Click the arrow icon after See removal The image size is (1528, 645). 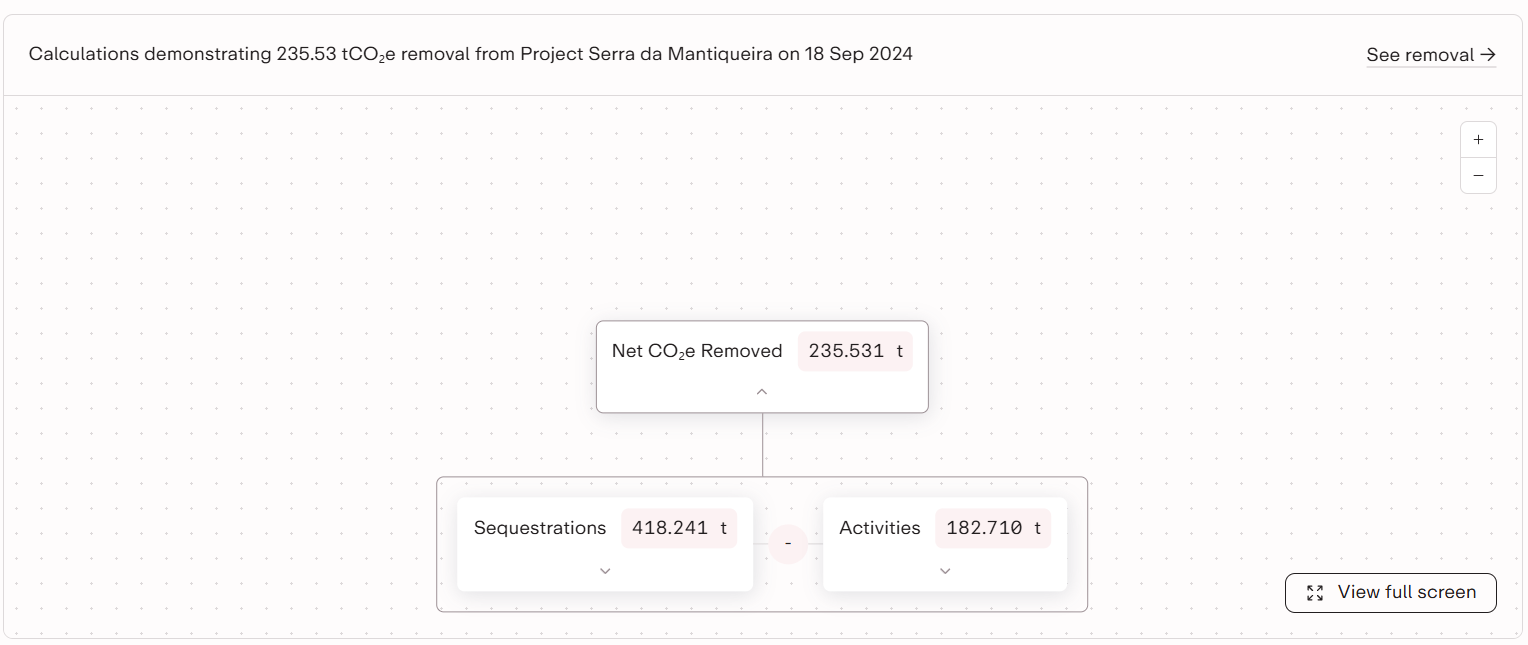tap(1488, 55)
